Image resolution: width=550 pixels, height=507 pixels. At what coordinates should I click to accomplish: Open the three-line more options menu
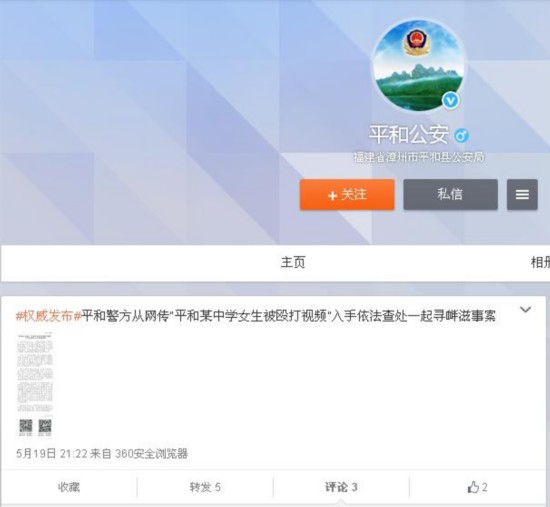[x=522, y=194]
